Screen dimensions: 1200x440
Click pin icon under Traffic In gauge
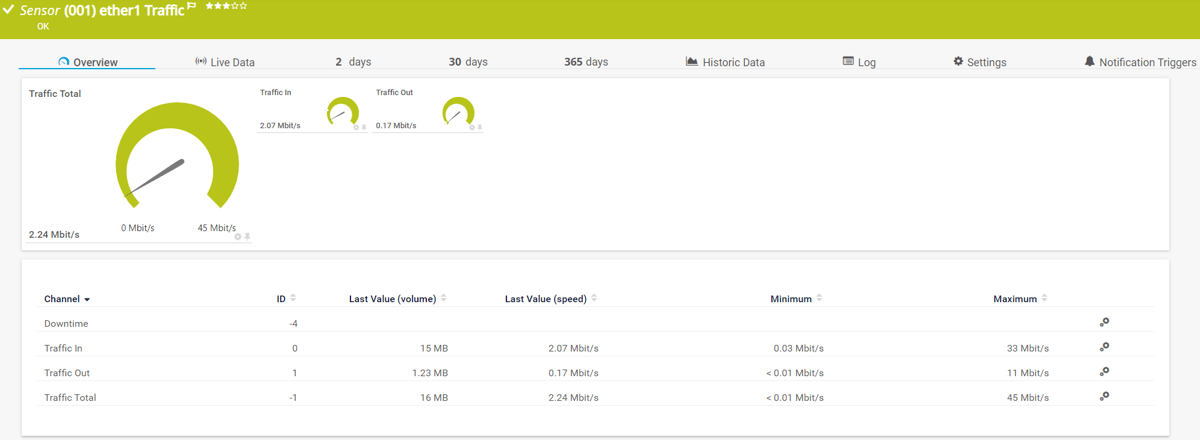click(x=364, y=127)
